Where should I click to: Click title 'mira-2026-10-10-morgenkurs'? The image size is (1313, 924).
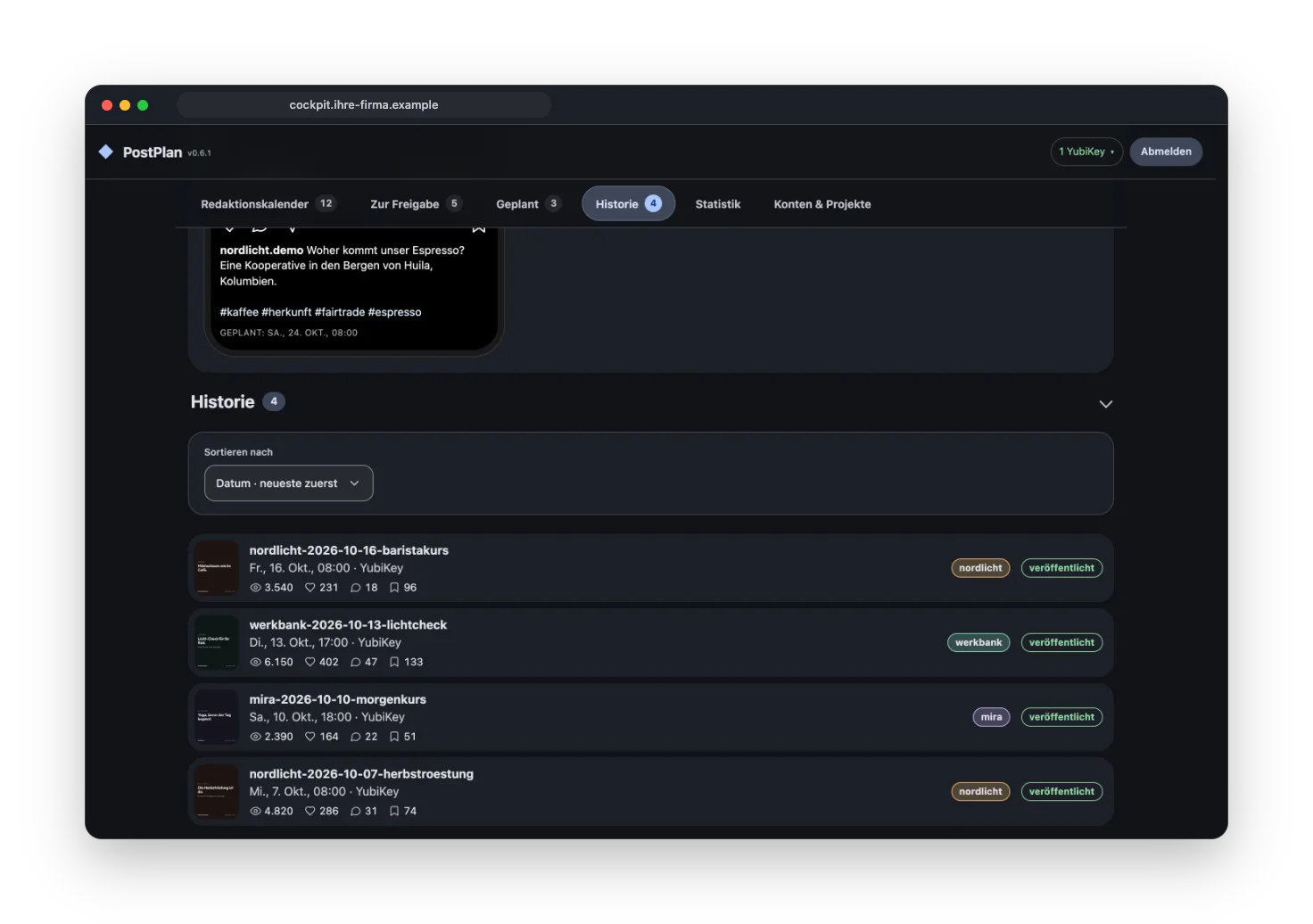coord(338,699)
